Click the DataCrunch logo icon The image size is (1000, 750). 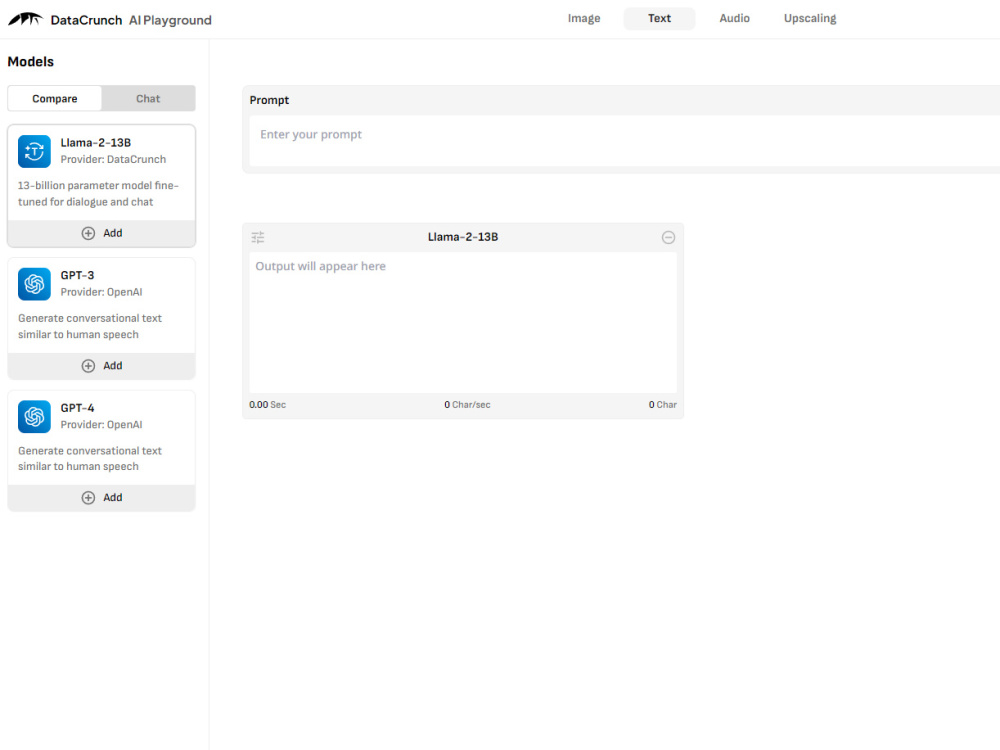pos(26,19)
